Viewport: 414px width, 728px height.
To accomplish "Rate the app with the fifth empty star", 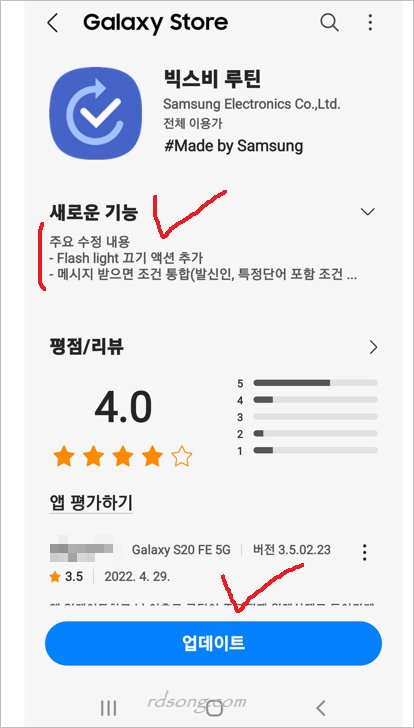I will 182,457.
